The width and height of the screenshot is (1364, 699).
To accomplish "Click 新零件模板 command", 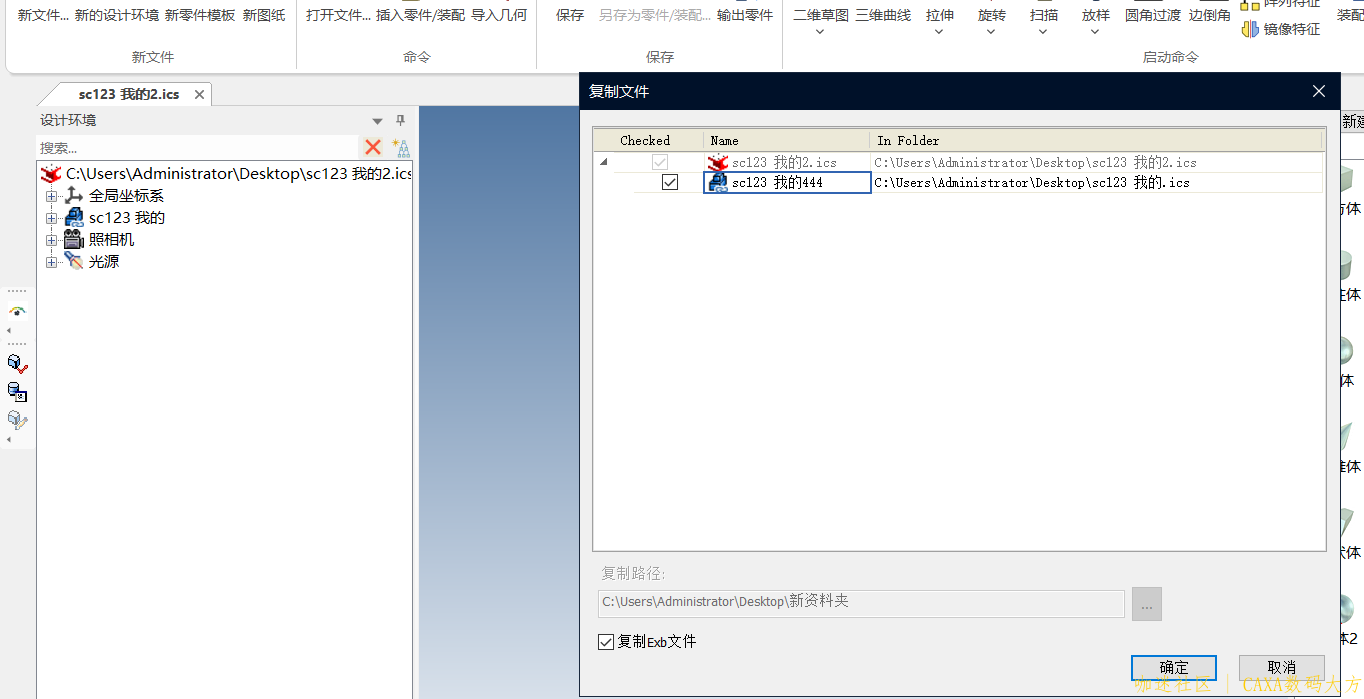I will 200,15.
